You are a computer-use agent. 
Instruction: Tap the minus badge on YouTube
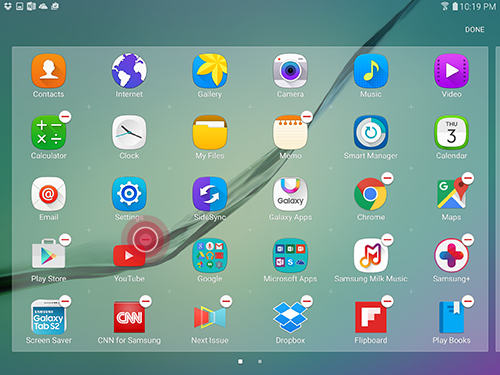click(x=145, y=239)
